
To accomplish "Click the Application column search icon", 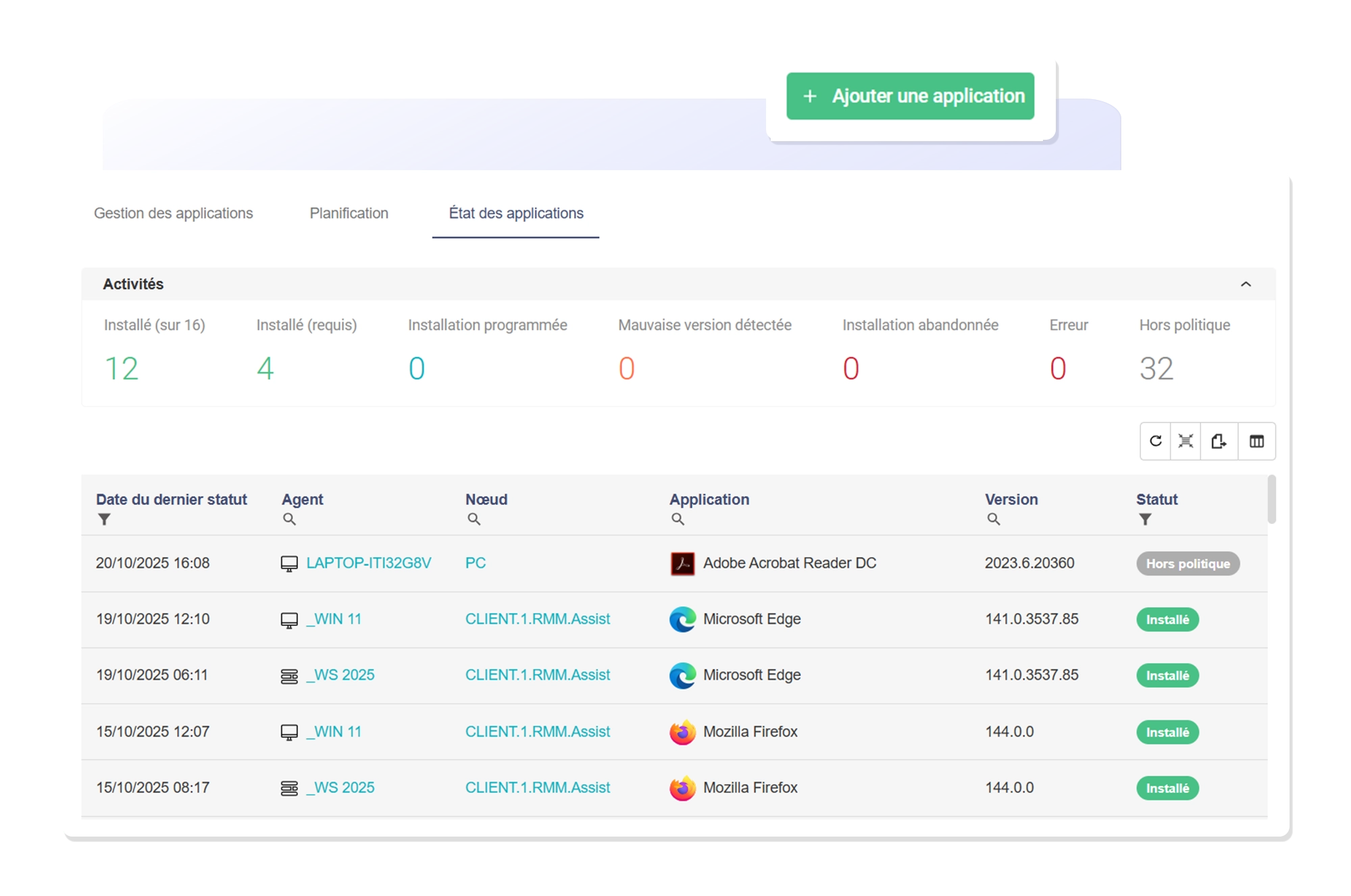I will tap(678, 519).
